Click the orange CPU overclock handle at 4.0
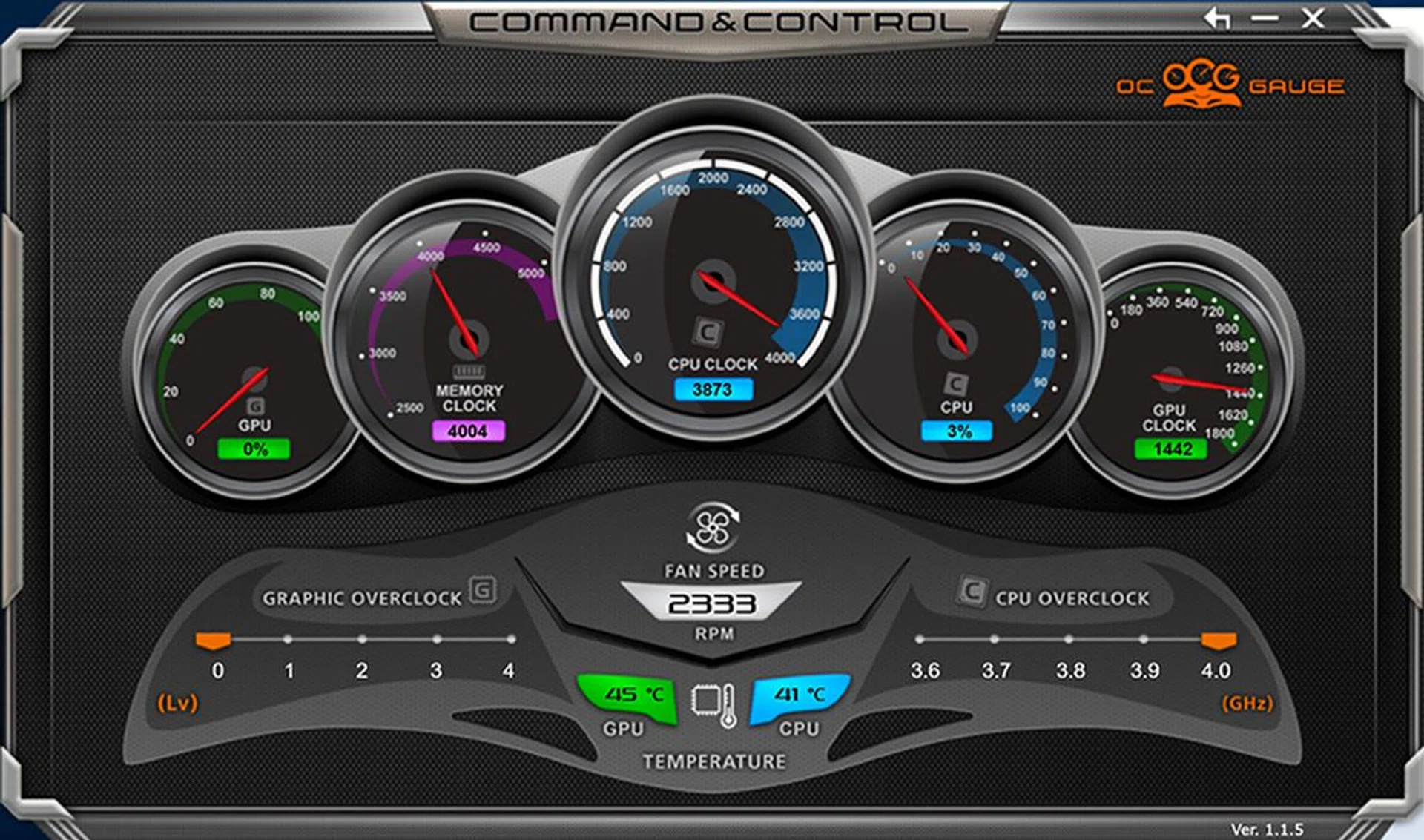This screenshot has width=1424, height=840. click(x=1218, y=640)
